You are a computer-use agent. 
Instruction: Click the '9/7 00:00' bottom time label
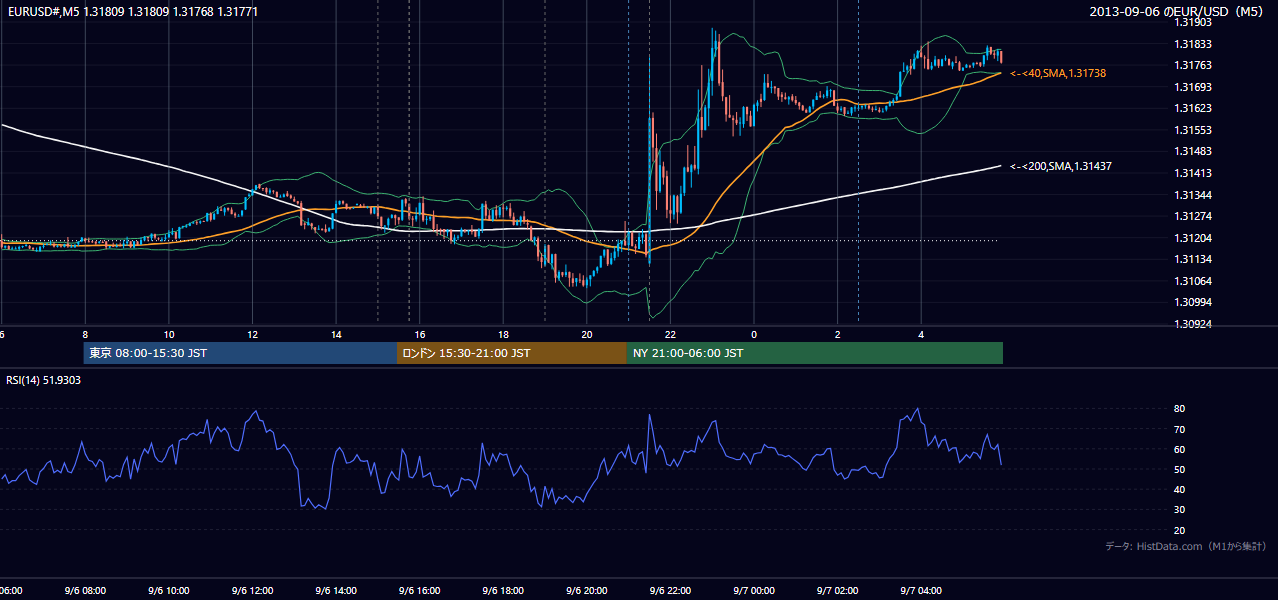tap(754, 590)
